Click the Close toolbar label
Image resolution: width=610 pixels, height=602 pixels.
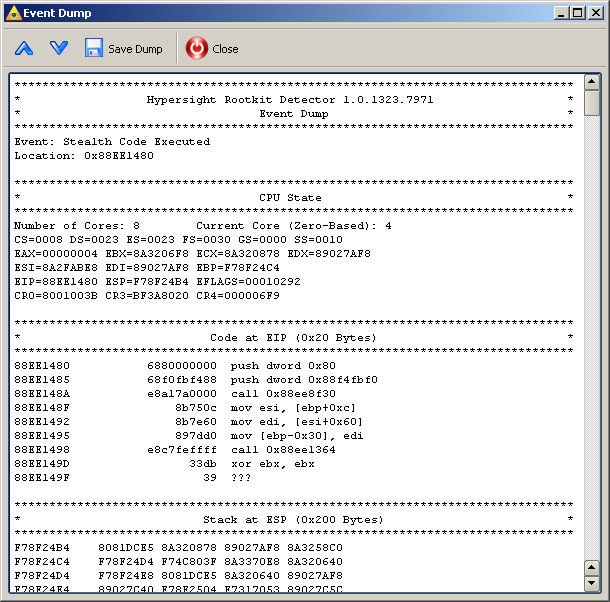point(225,49)
